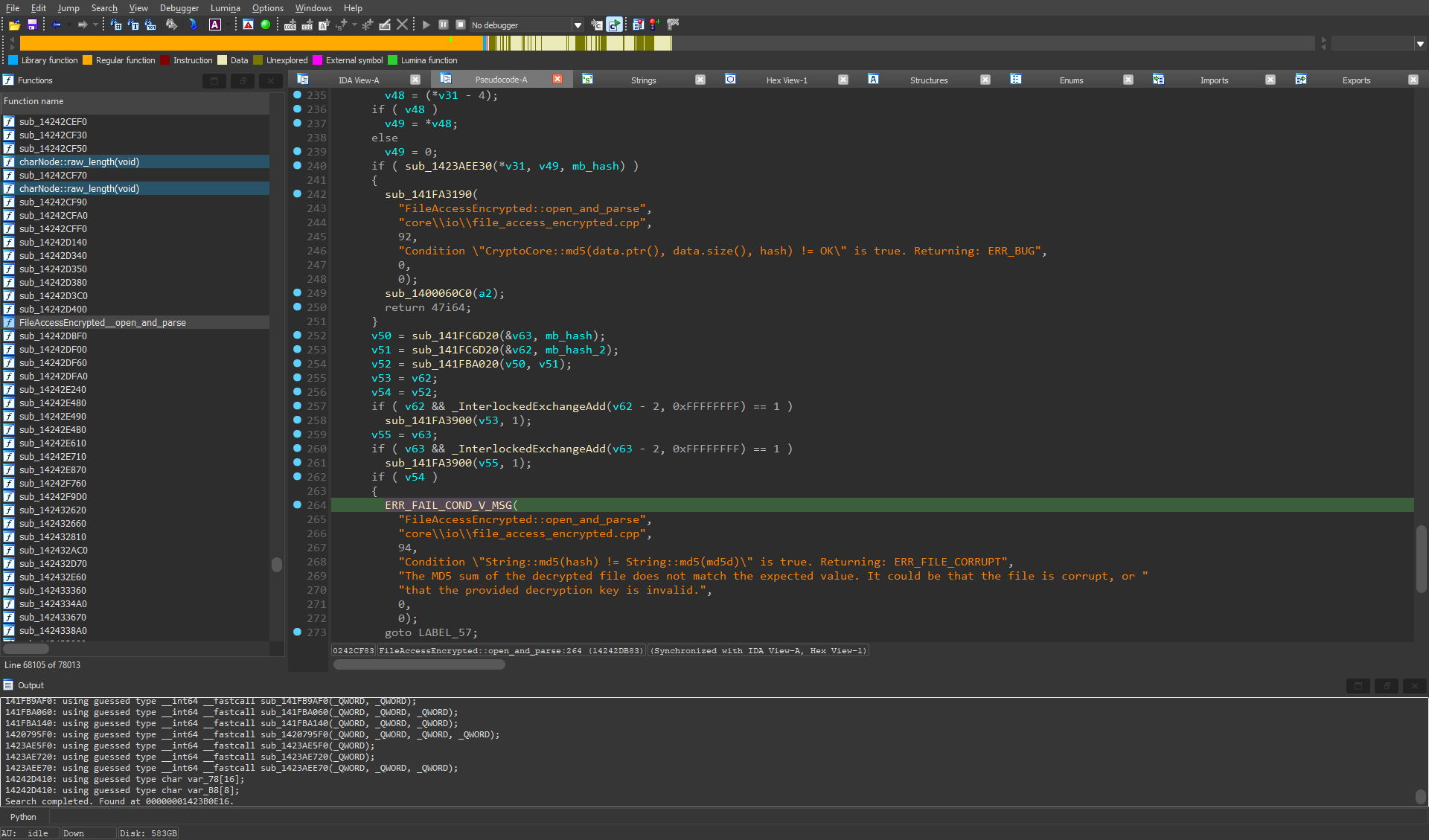Click the External symbol magenta color swatch
The height and width of the screenshot is (840, 1429).
(x=318, y=60)
